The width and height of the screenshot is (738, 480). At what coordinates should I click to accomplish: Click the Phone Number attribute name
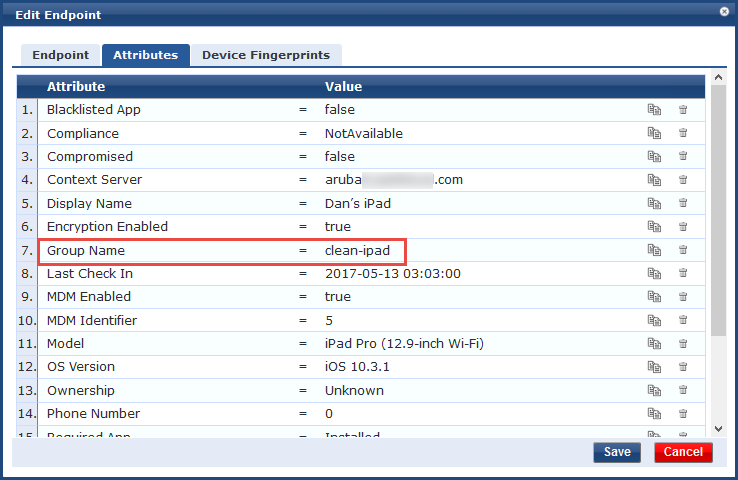pos(93,414)
